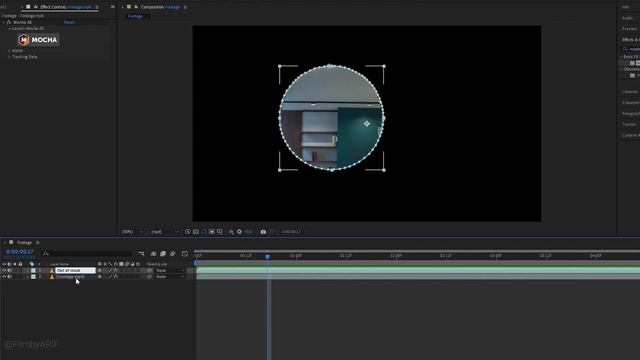640x360 pixels.
Task: Click the label column header tag icon
Action: (x=31, y=264)
